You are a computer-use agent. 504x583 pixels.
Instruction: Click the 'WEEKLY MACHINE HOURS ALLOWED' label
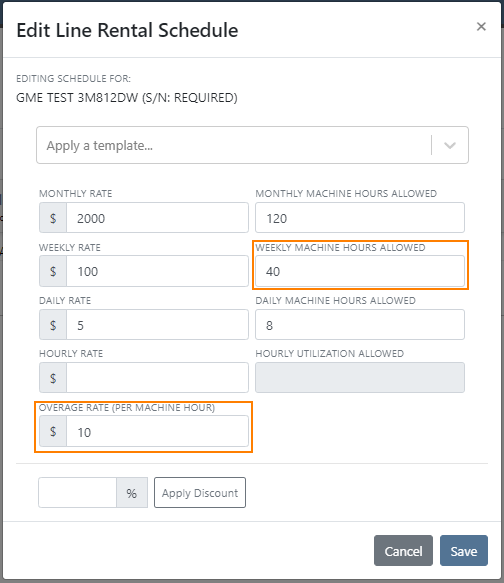[340, 247]
